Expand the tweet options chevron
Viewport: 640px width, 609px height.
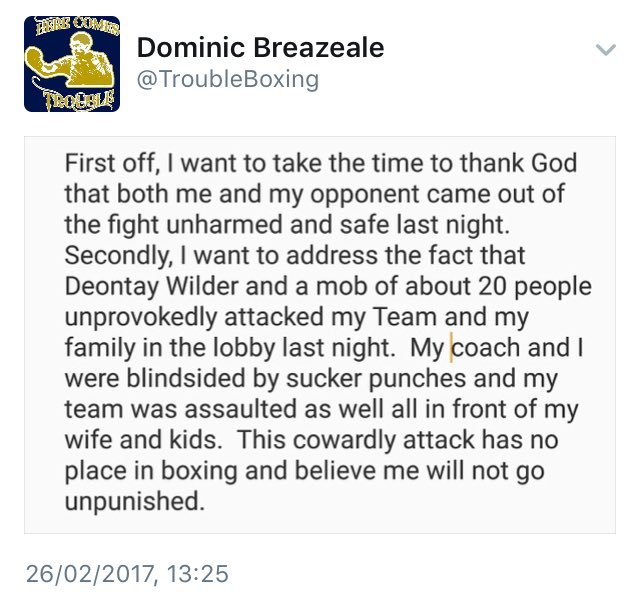606,50
